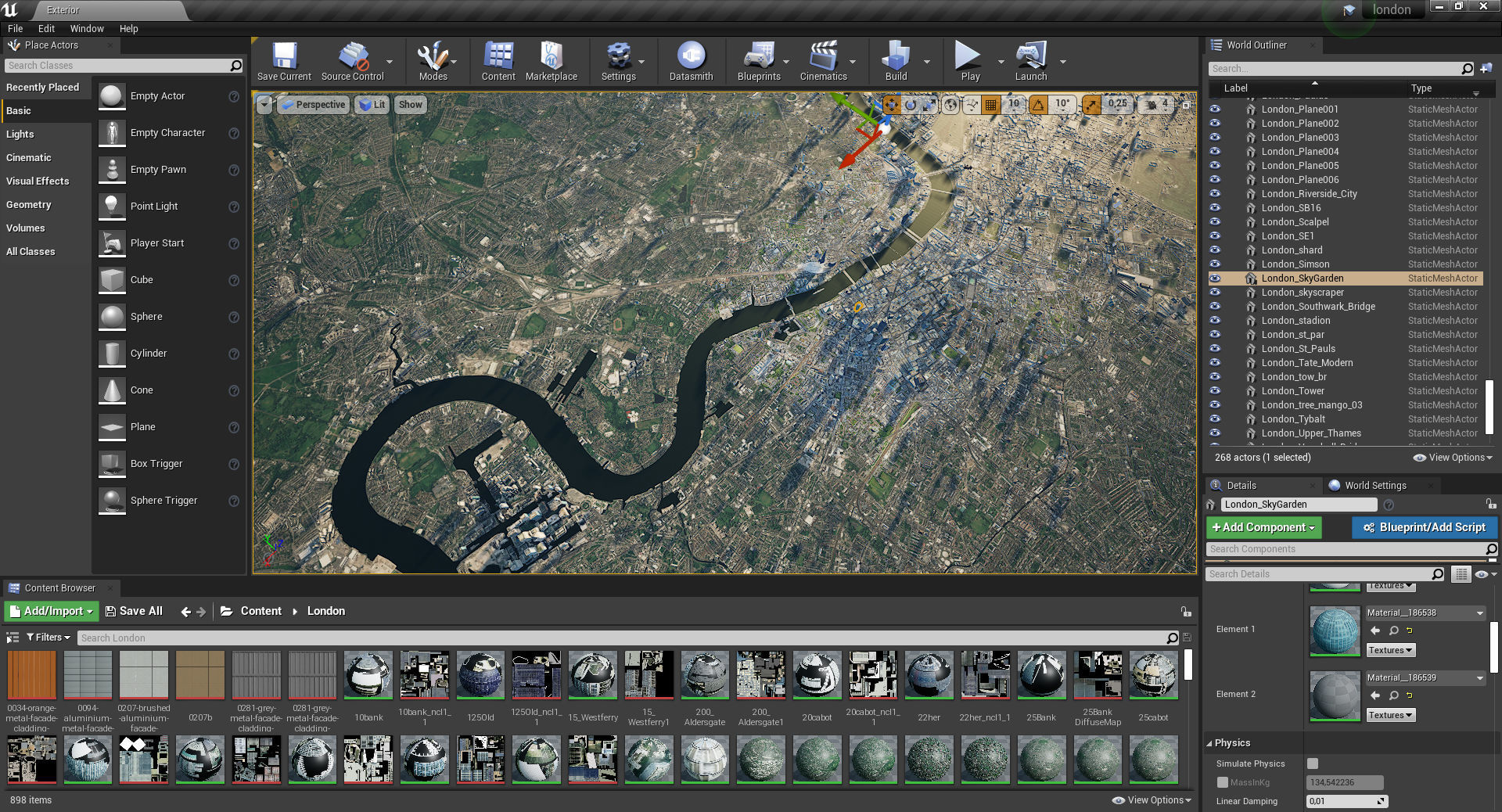Select the Geometry category in Place Actors
1502x812 pixels.
(29, 205)
